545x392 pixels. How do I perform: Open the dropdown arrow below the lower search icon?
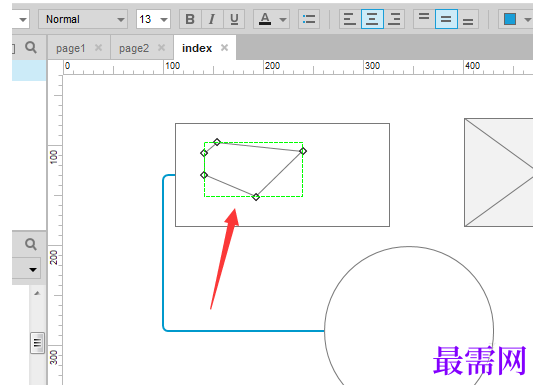point(33,269)
